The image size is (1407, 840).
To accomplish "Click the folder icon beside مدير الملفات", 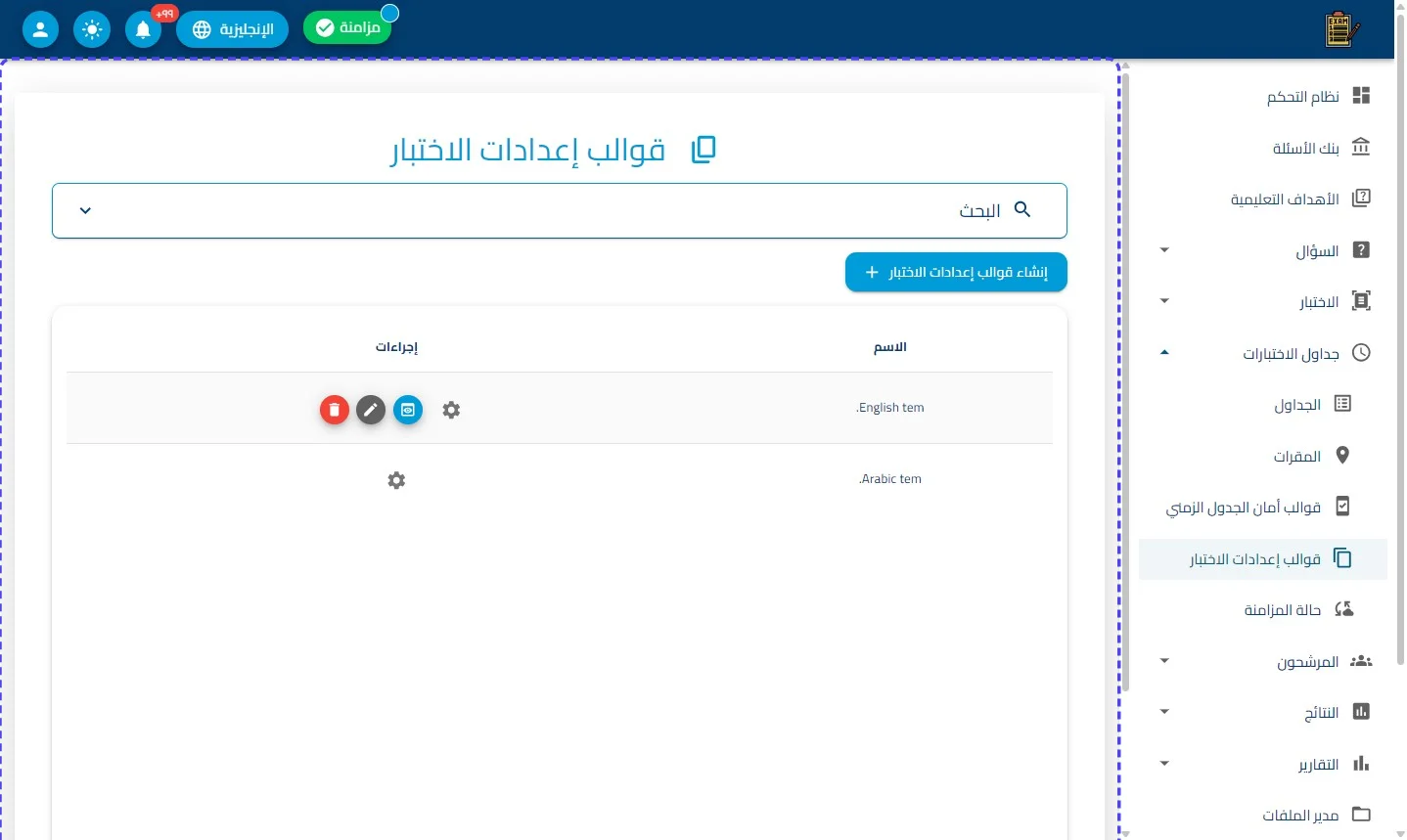I will point(1361,814).
